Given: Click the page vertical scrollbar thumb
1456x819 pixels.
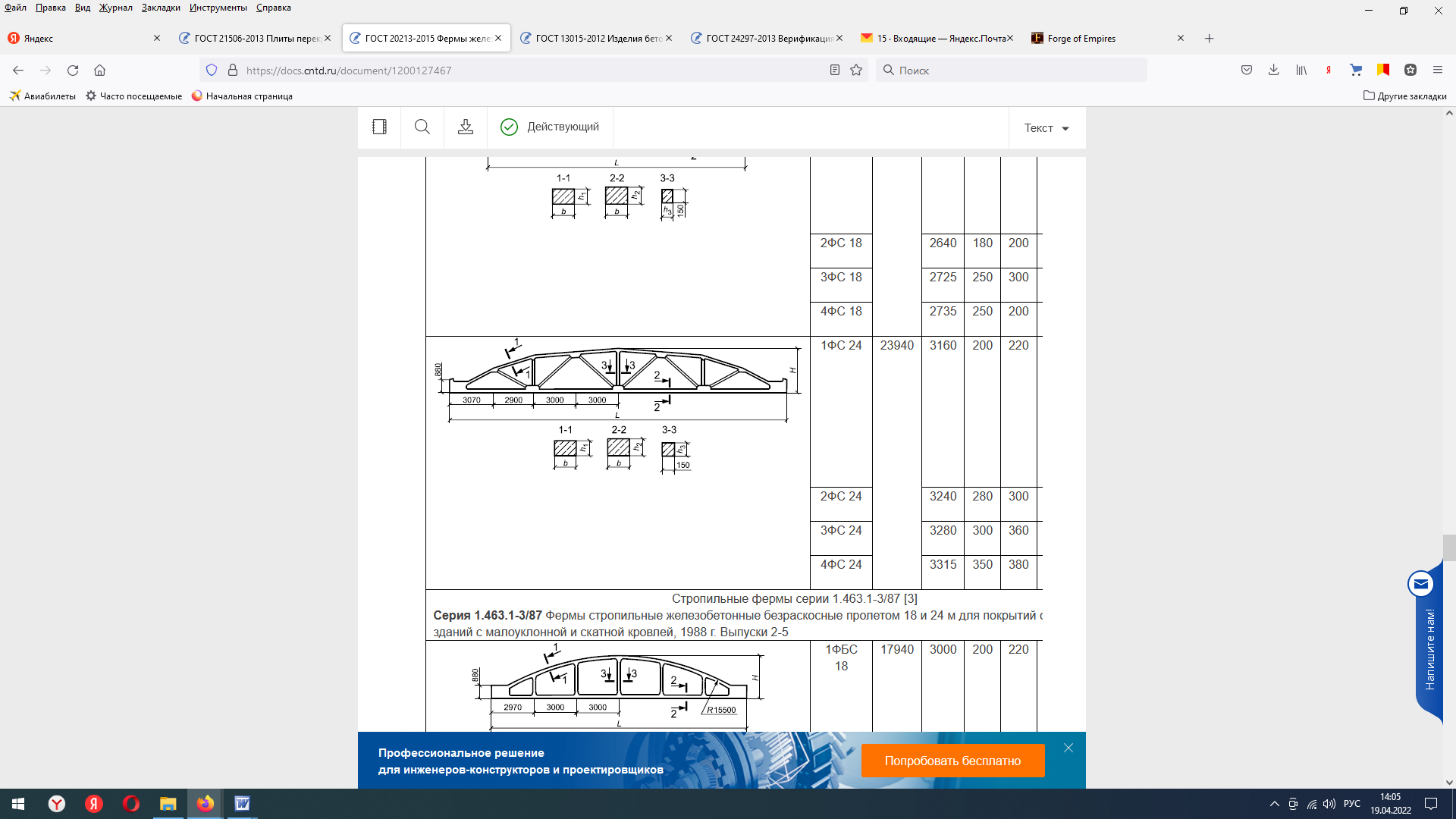Looking at the screenshot, I should [1449, 548].
